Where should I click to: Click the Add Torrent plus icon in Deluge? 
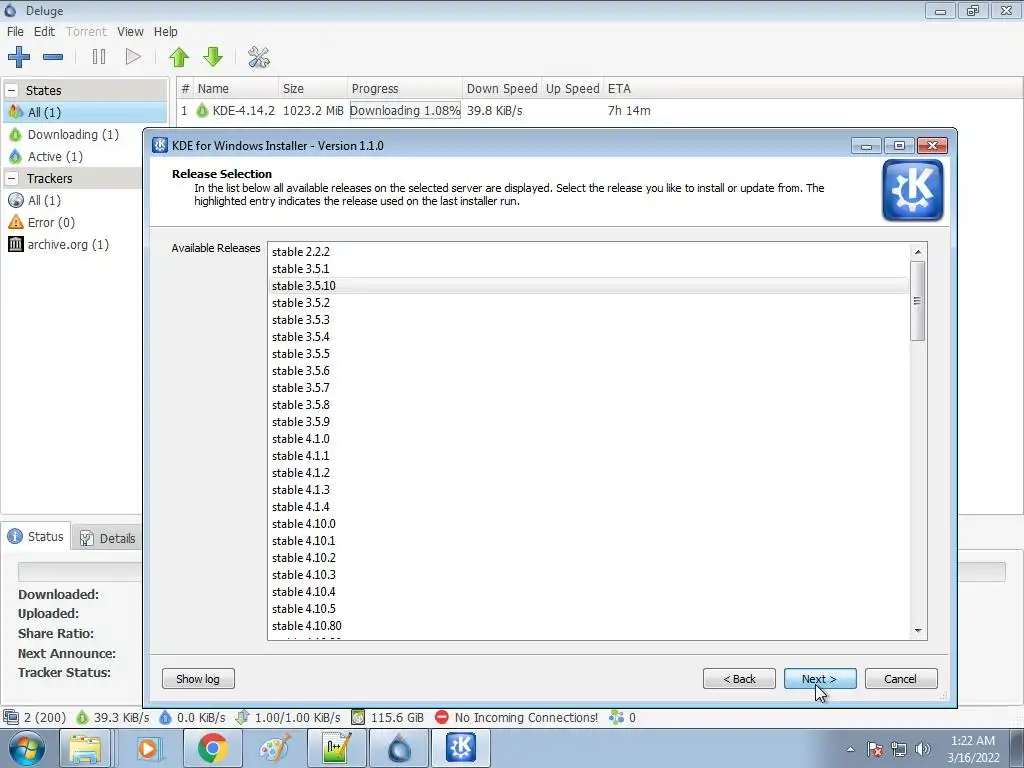19,57
